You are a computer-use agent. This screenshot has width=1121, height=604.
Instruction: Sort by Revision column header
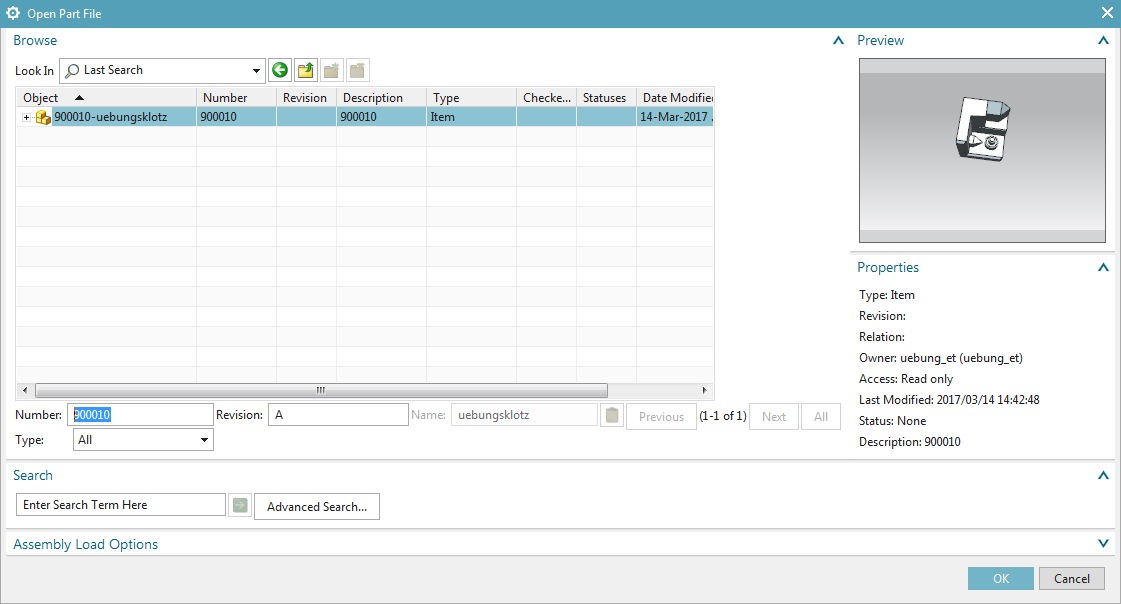[307, 97]
